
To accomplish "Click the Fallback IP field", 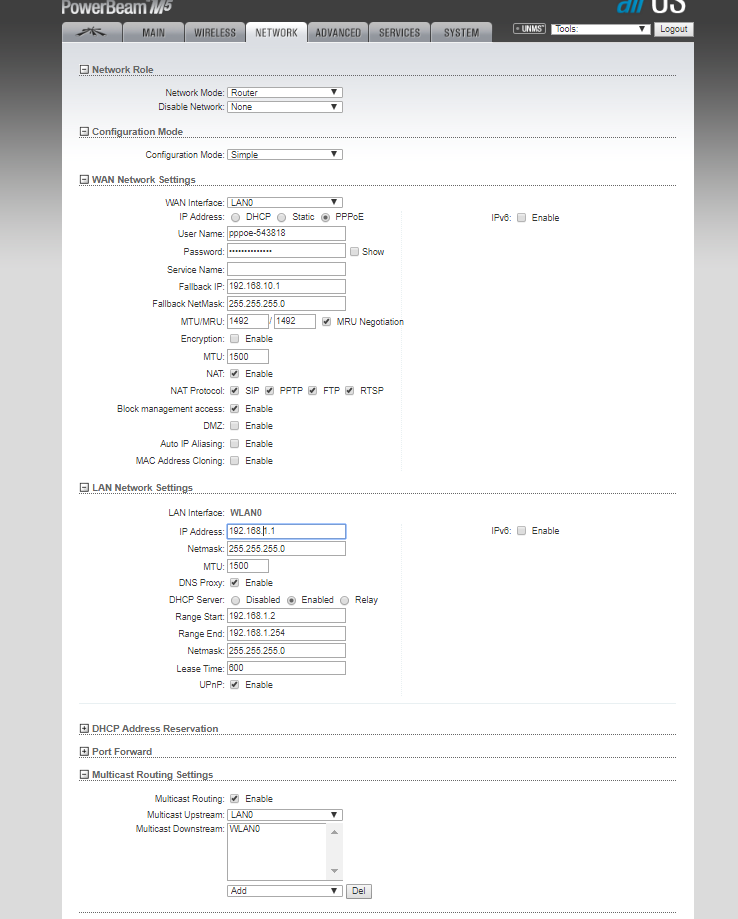I will [x=287, y=286].
